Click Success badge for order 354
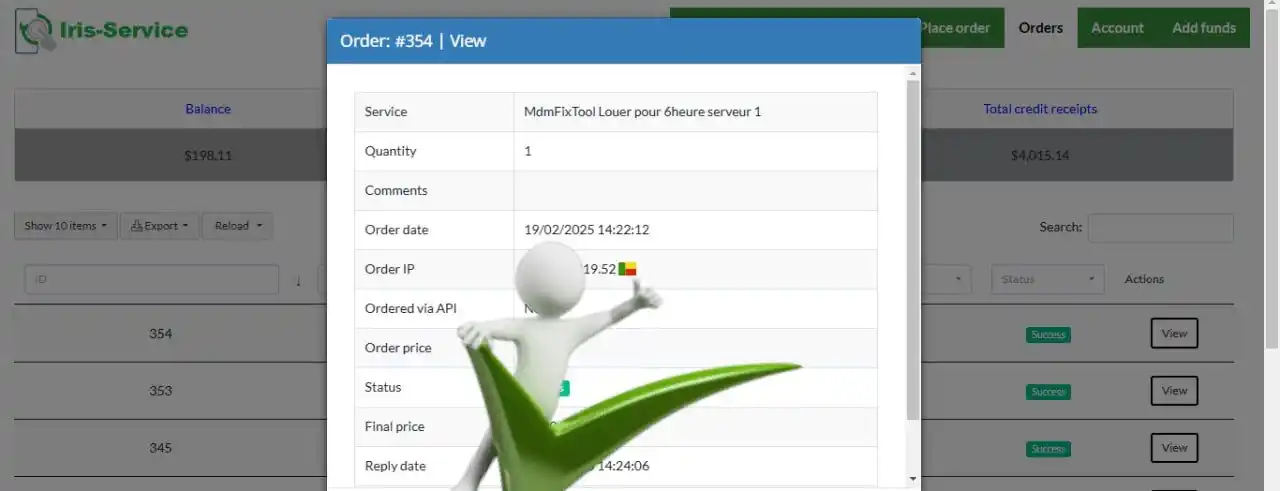This screenshot has width=1280, height=491. click(x=1048, y=335)
